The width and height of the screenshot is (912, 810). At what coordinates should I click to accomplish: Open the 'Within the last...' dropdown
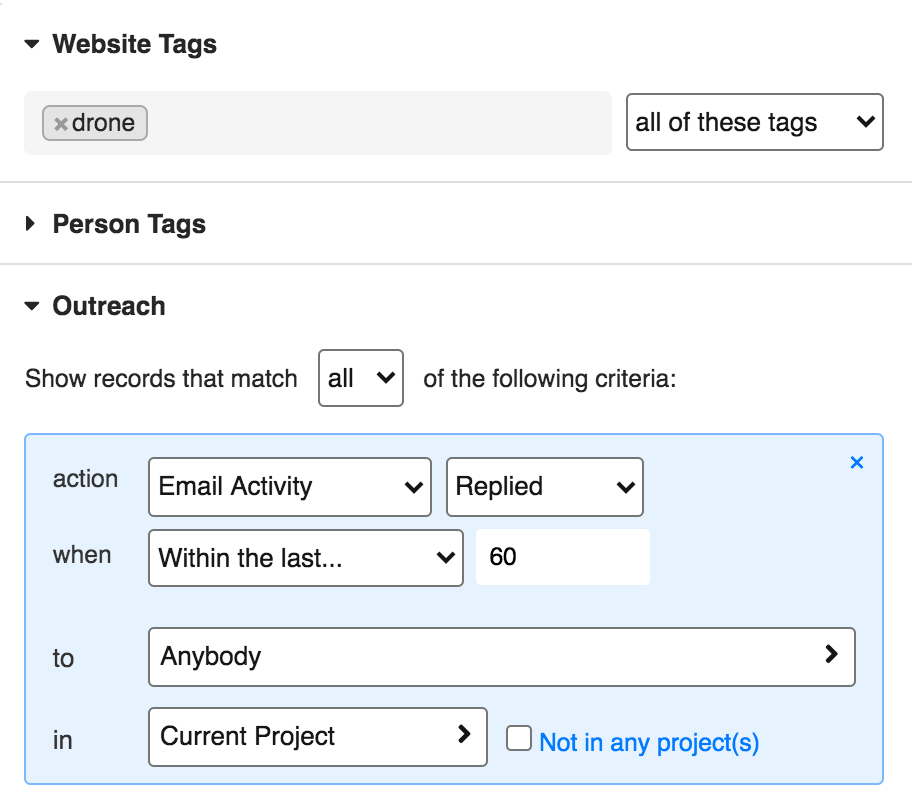coord(305,557)
